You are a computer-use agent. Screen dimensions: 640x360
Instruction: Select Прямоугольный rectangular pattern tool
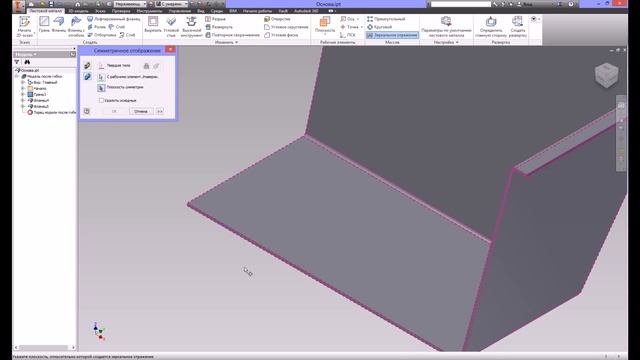(386, 19)
